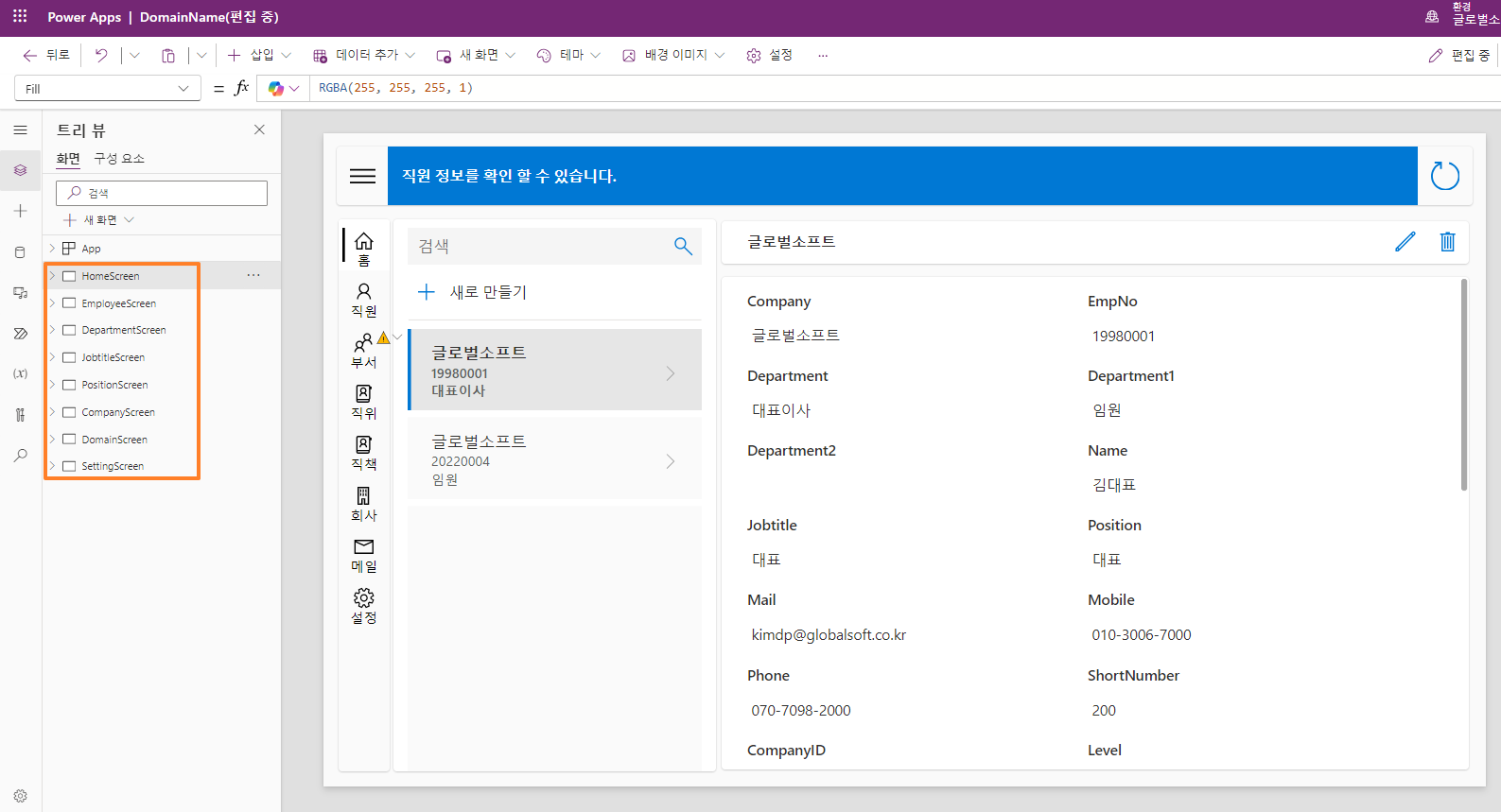Open the 데이터 추가 menu
This screenshot has height=812, width=1501.
coord(364,55)
